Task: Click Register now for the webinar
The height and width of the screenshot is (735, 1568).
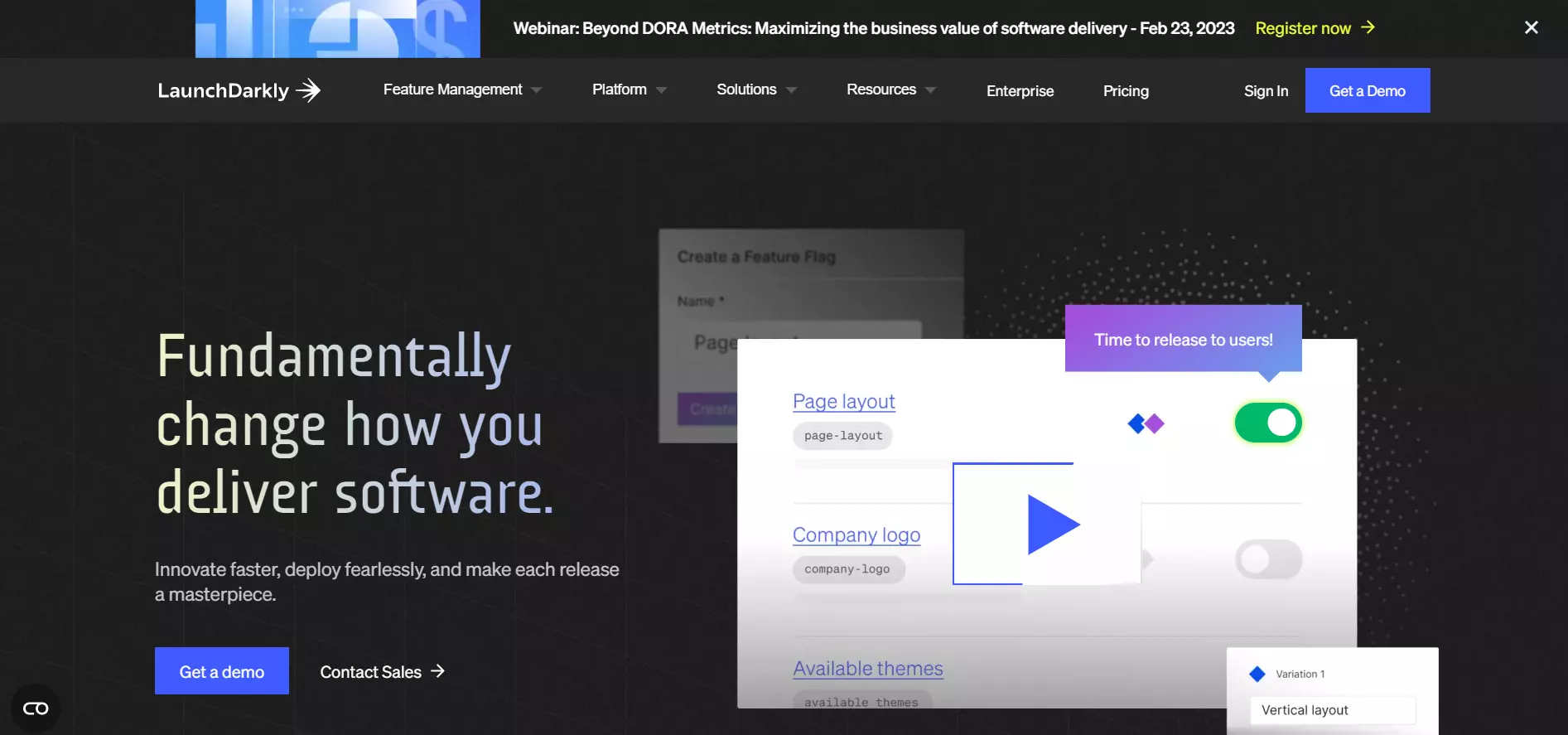Action: coord(1303,28)
